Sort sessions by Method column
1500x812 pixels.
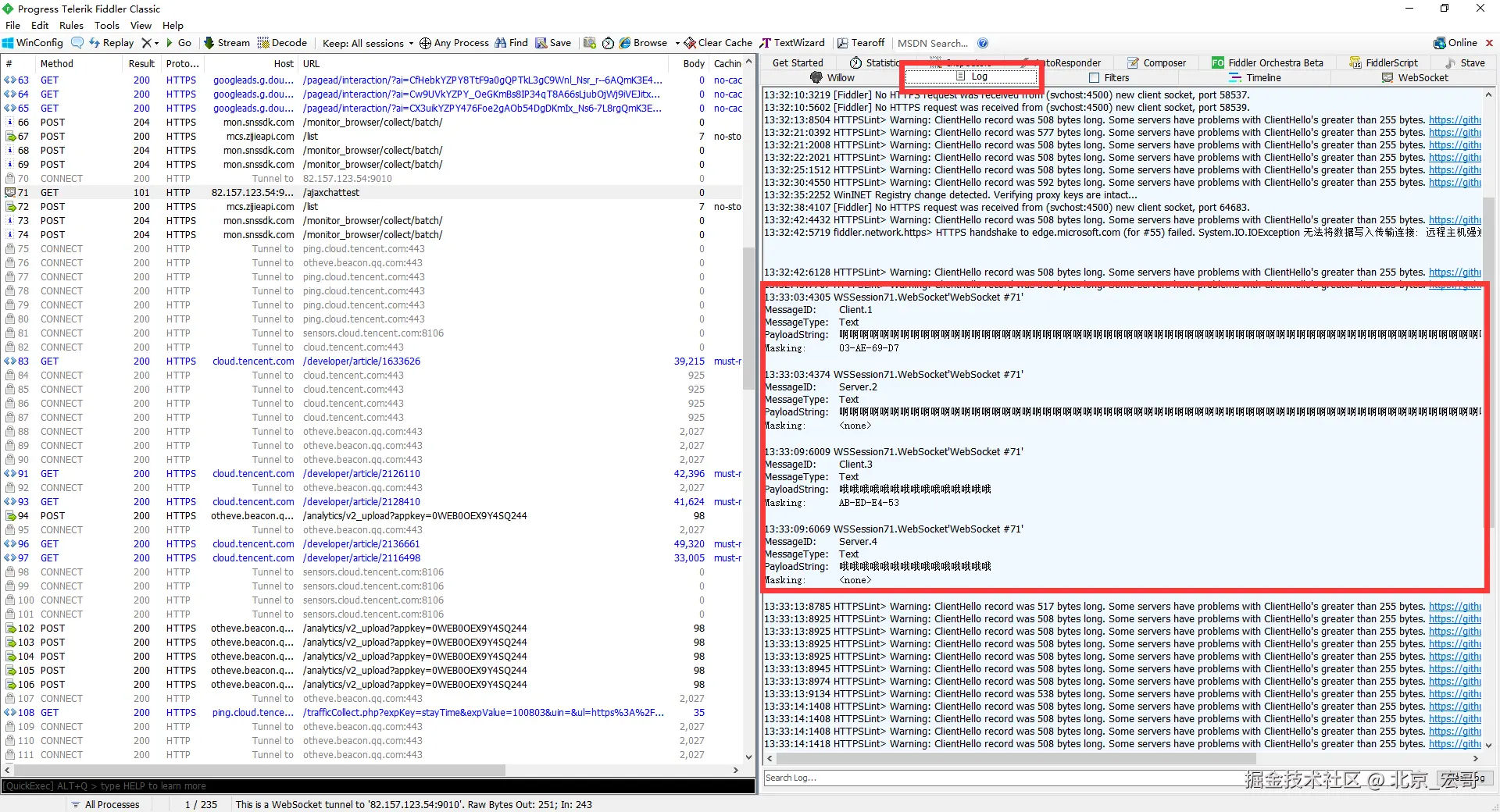coord(78,64)
